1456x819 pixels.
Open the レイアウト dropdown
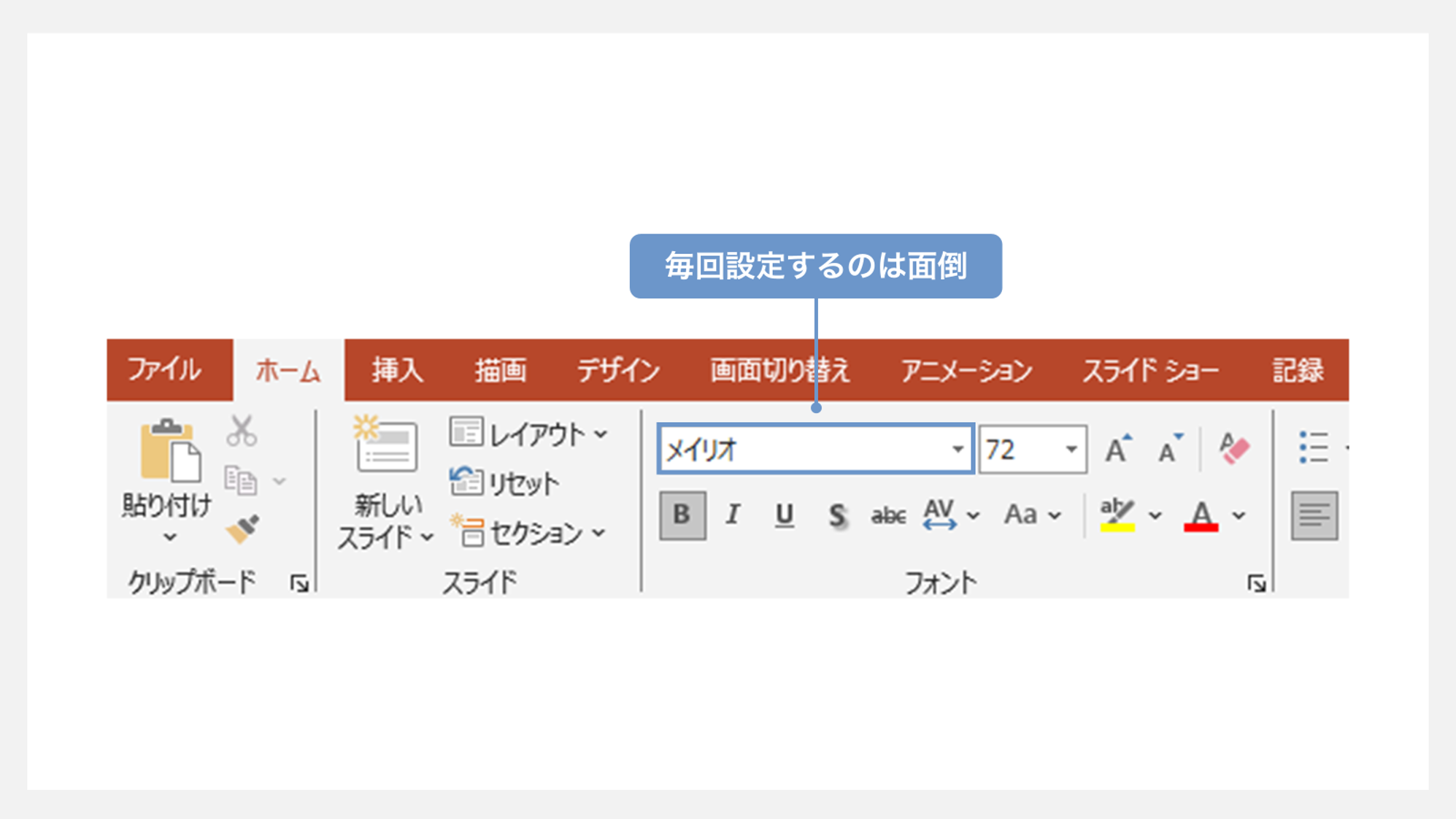(529, 434)
